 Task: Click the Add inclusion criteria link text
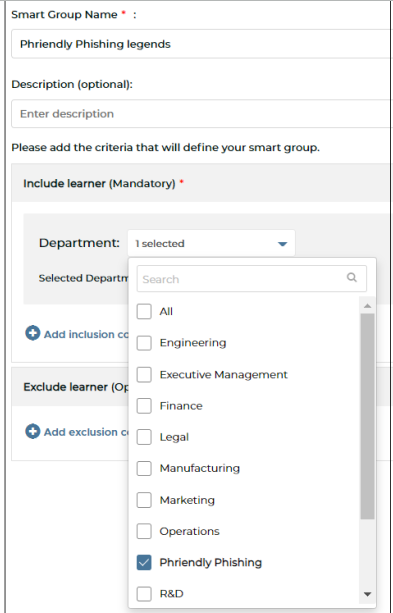click(86, 335)
